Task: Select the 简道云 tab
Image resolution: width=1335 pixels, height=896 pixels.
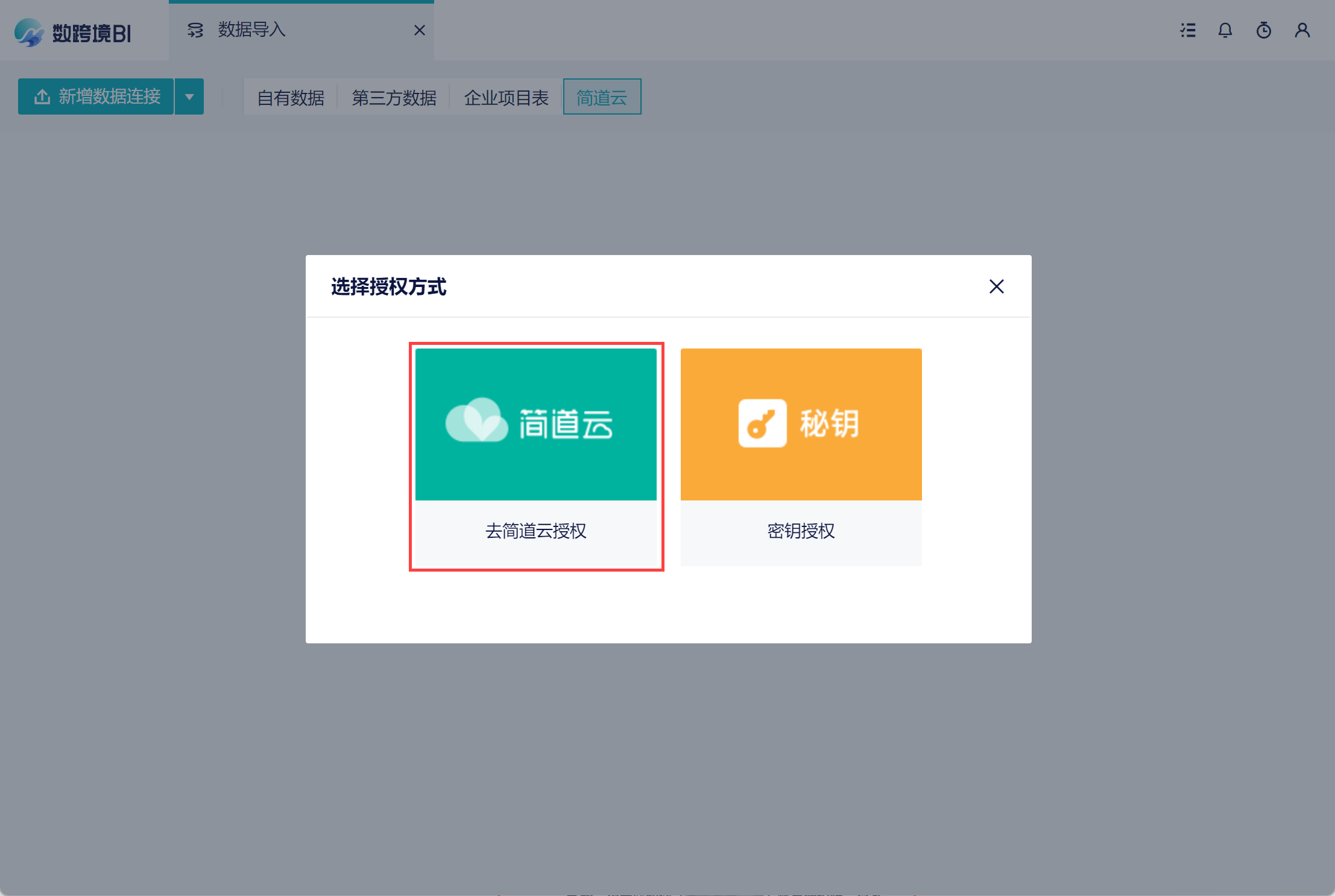Action: click(602, 98)
